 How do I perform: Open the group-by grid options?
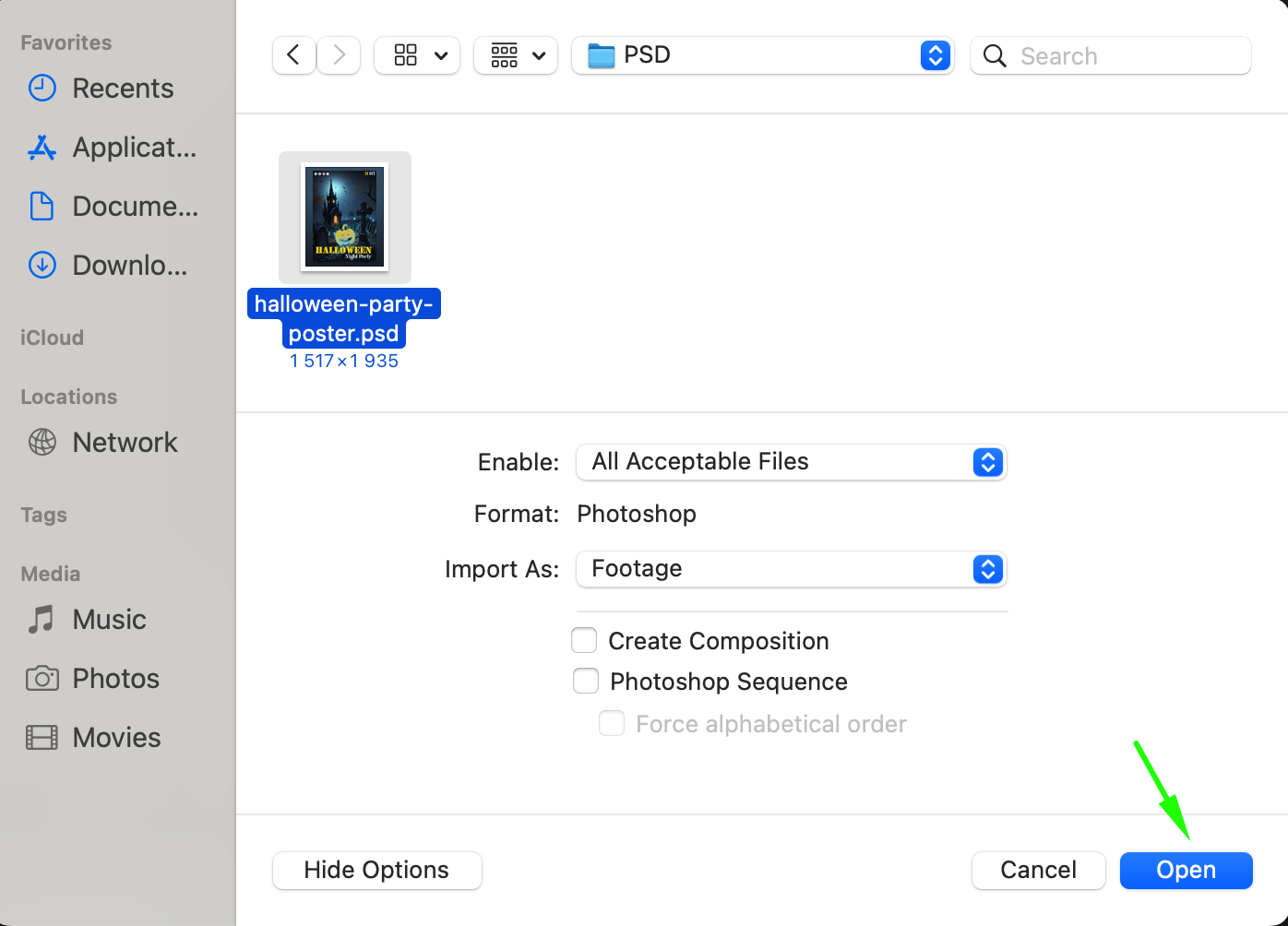pos(516,55)
